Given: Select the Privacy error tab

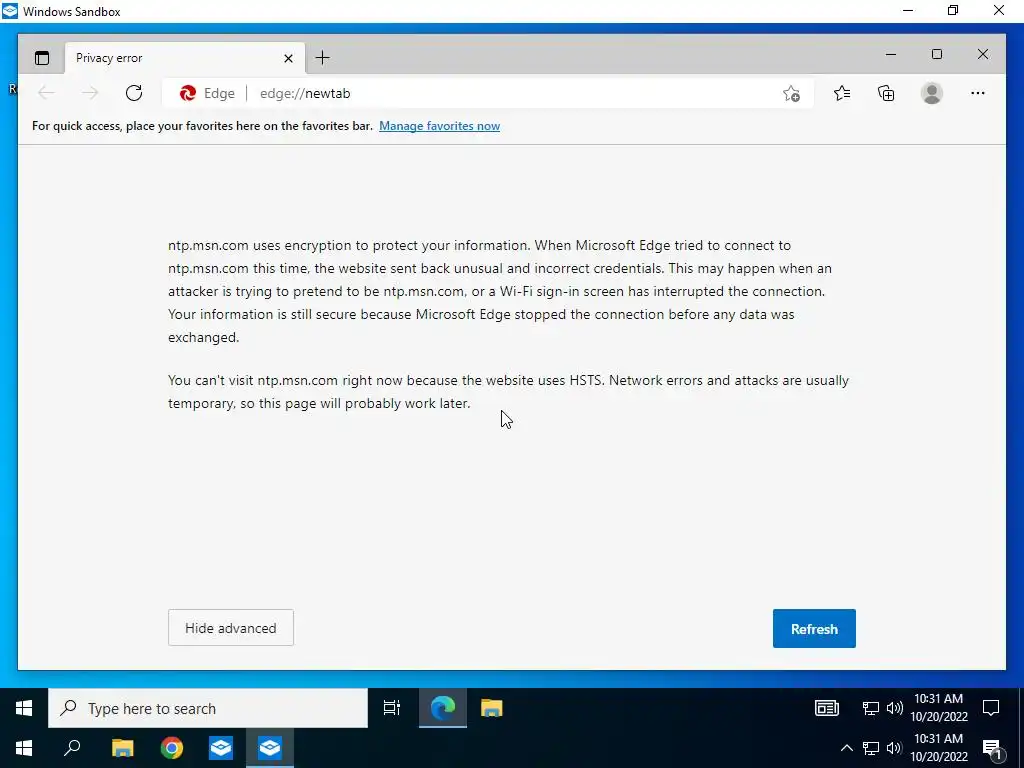Looking at the screenshot, I should pyautogui.click(x=184, y=58).
